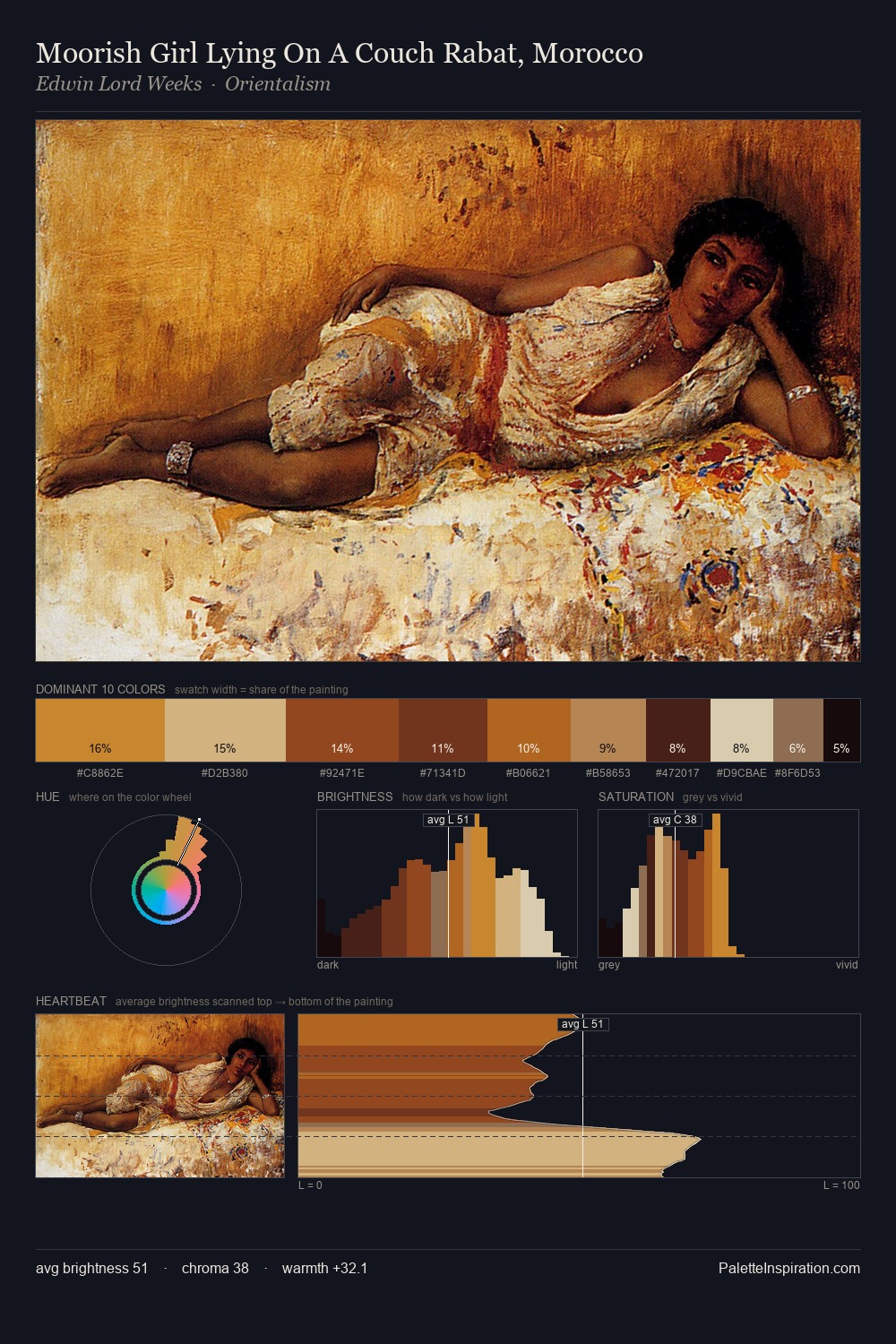
Task: Click the hex code label #71341D
Action: pyautogui.click(x=443, y=772)
